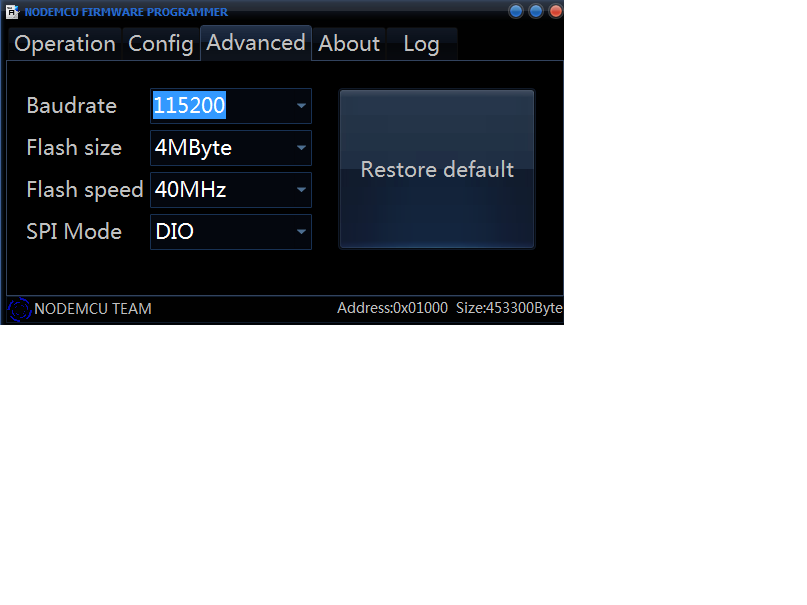Screen dimensions: 807x605
Task: Switch to the Operation tab
Action: 65,44
